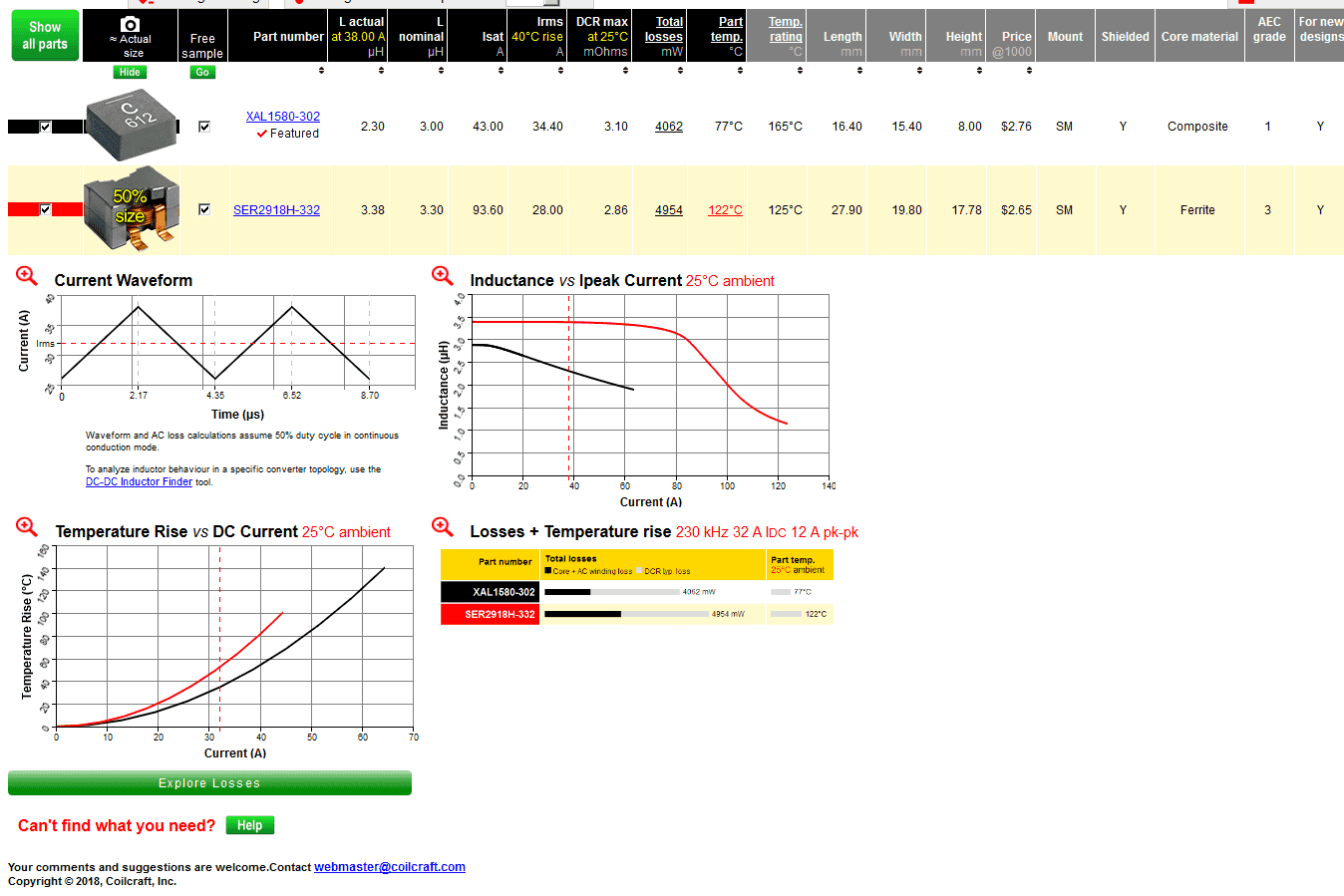Open the XAL1580-302 part link
The image size is (1344, 896).
[x=283, y=117]
